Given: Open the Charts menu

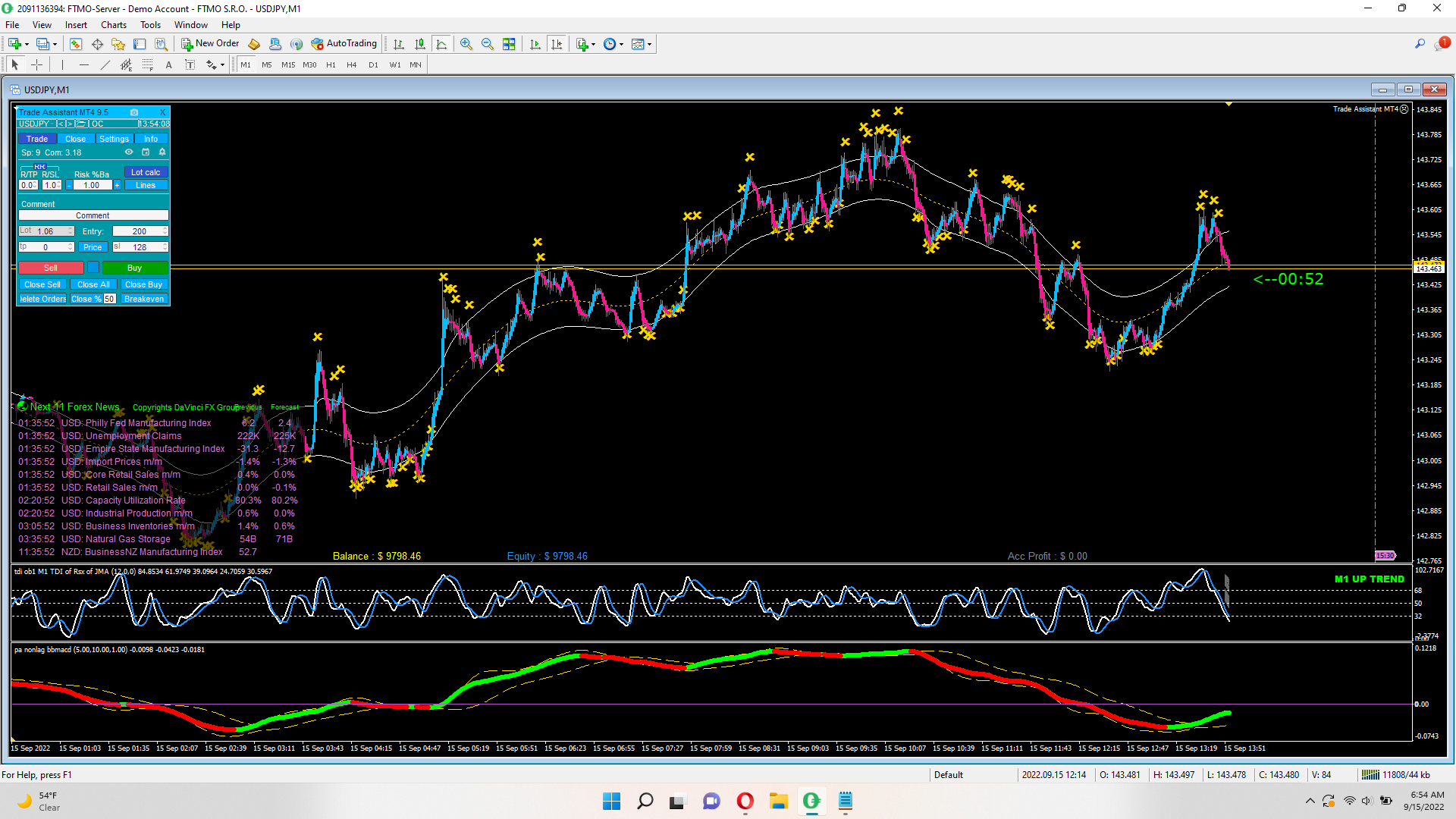Looking at the screenshot, I should point(114,25).
